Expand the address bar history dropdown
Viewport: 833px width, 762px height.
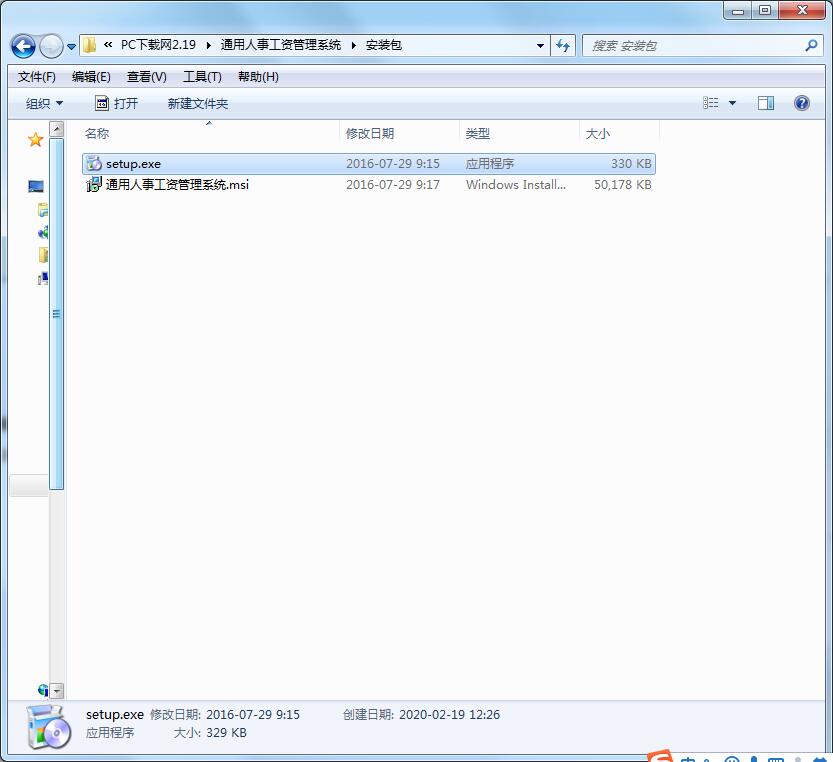coord(540,46)
